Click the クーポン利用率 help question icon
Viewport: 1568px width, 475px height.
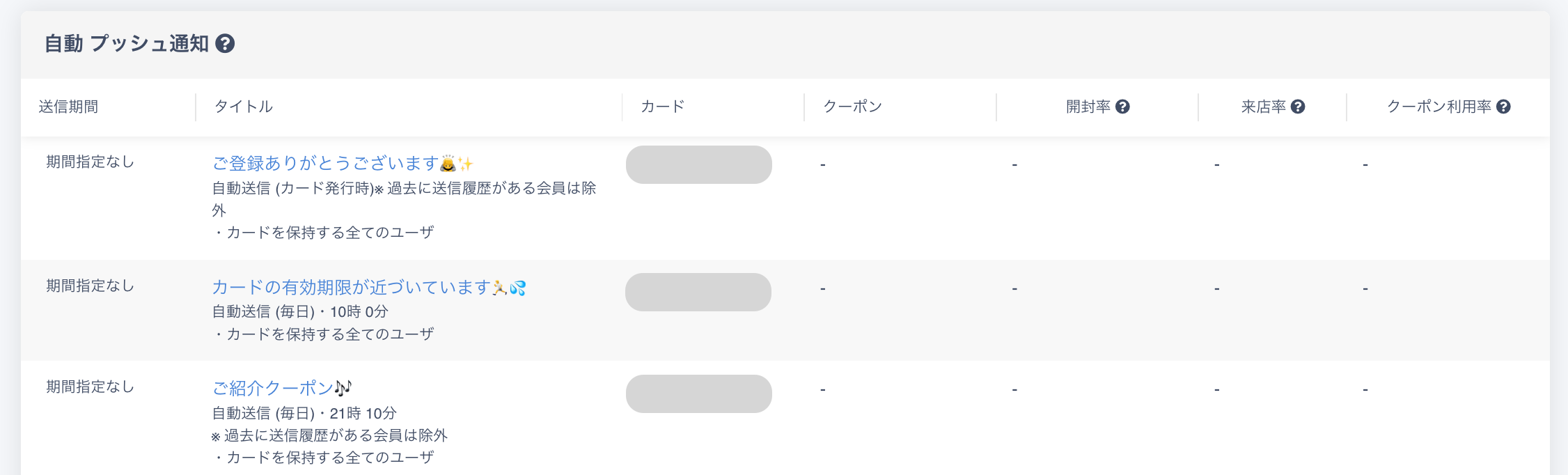[x=1503, y=107]
